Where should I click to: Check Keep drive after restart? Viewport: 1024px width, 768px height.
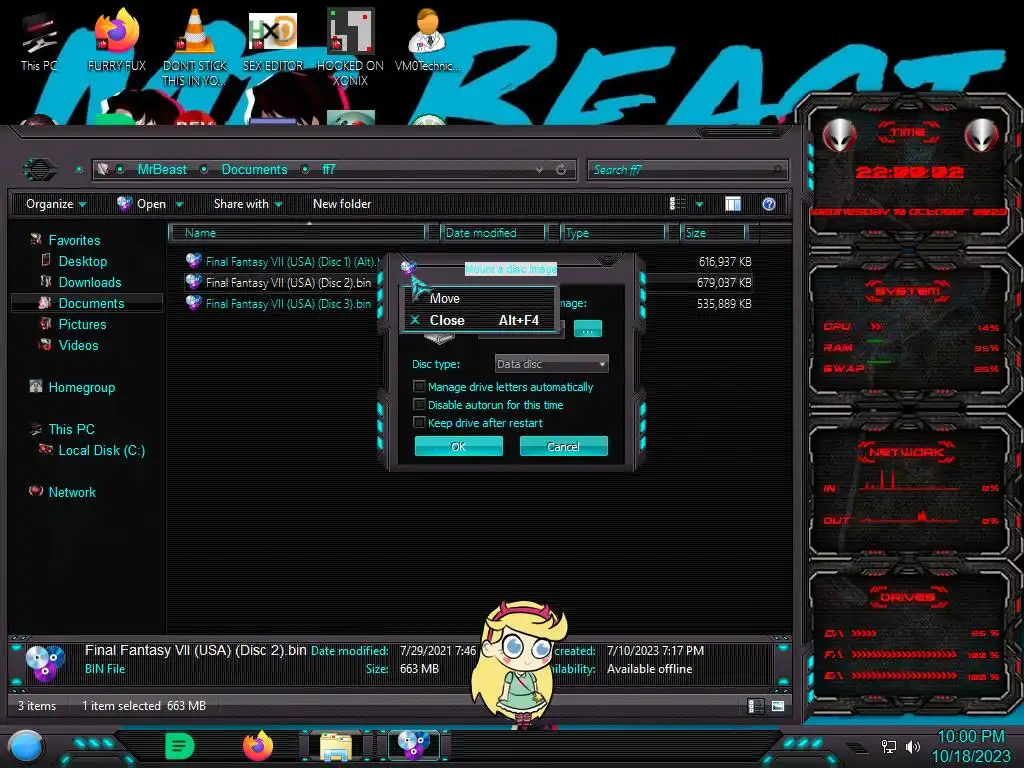pos(419,423)
